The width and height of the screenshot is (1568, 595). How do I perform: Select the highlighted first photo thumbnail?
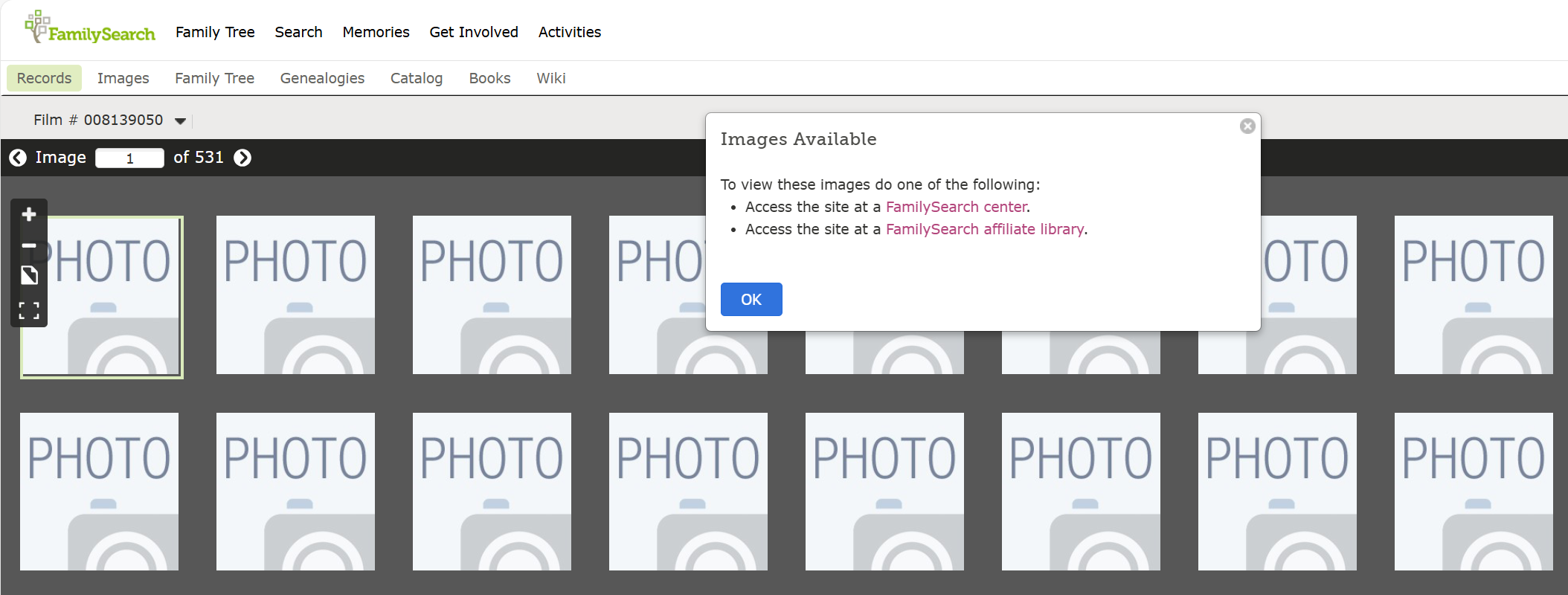click(x=102, y=297)
